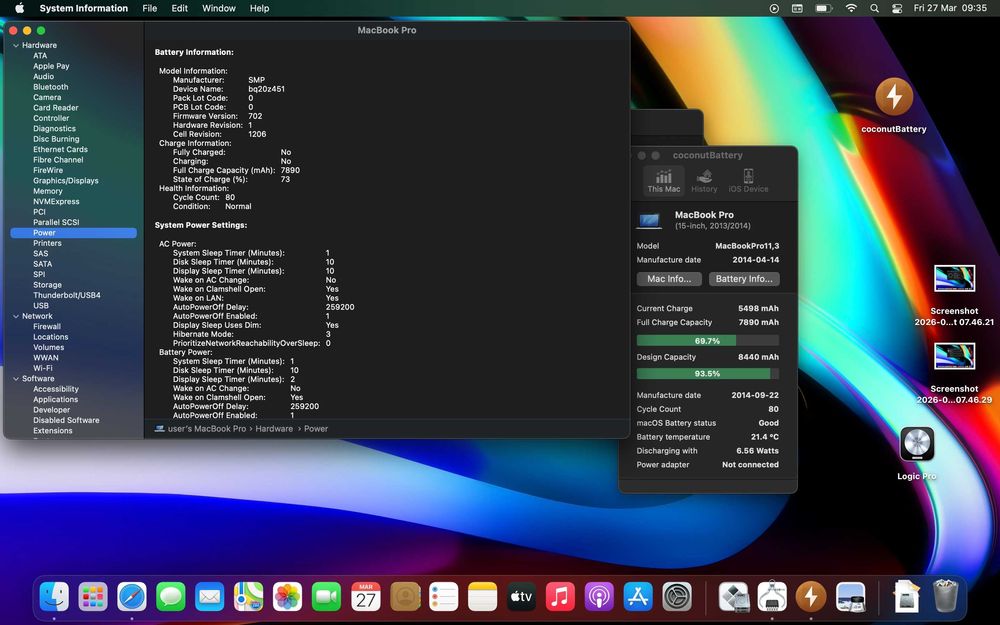
Task: Open Launchpad from the Dock
Action: 93,597
